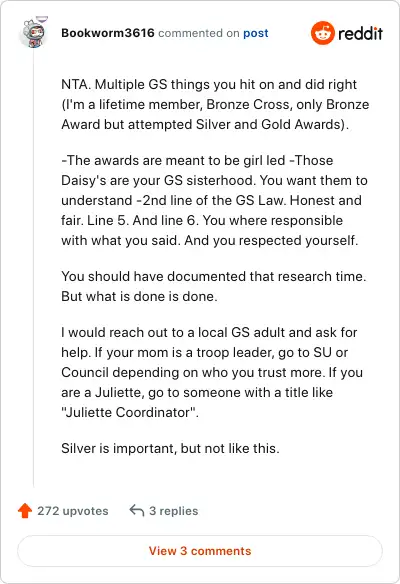Click Bookworm3616's avatar image
Viewport: 400px width, 584px height.
[x=34, y=33]
